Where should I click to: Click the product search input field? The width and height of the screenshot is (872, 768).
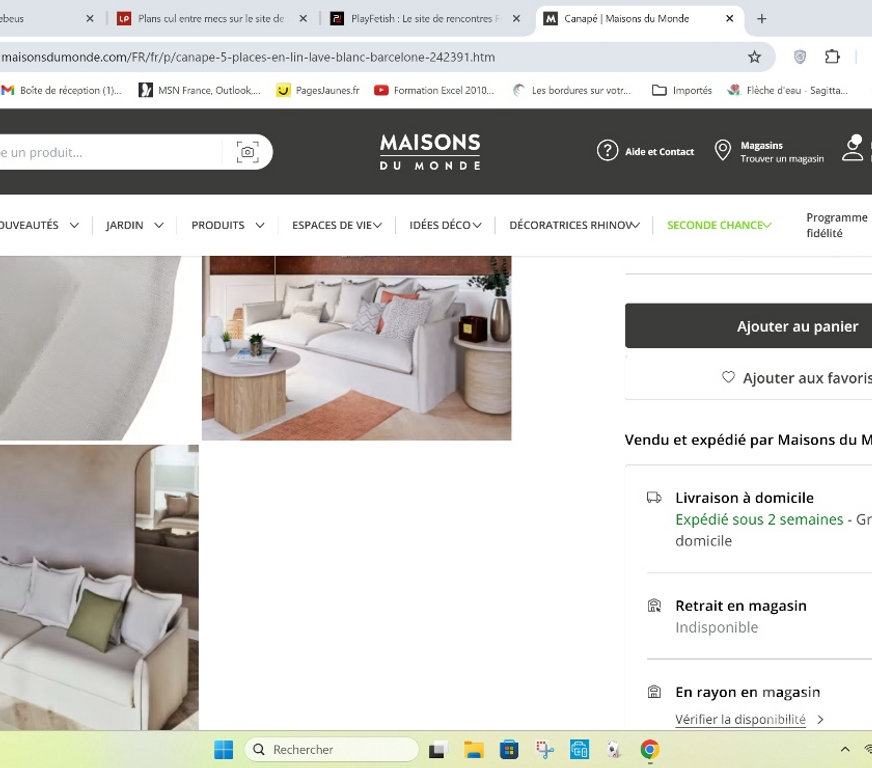click(110, 152)
